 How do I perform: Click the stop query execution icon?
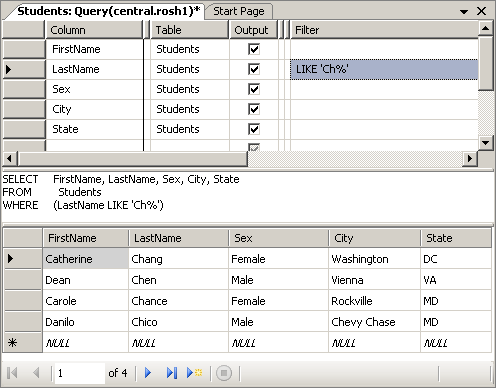224,373
